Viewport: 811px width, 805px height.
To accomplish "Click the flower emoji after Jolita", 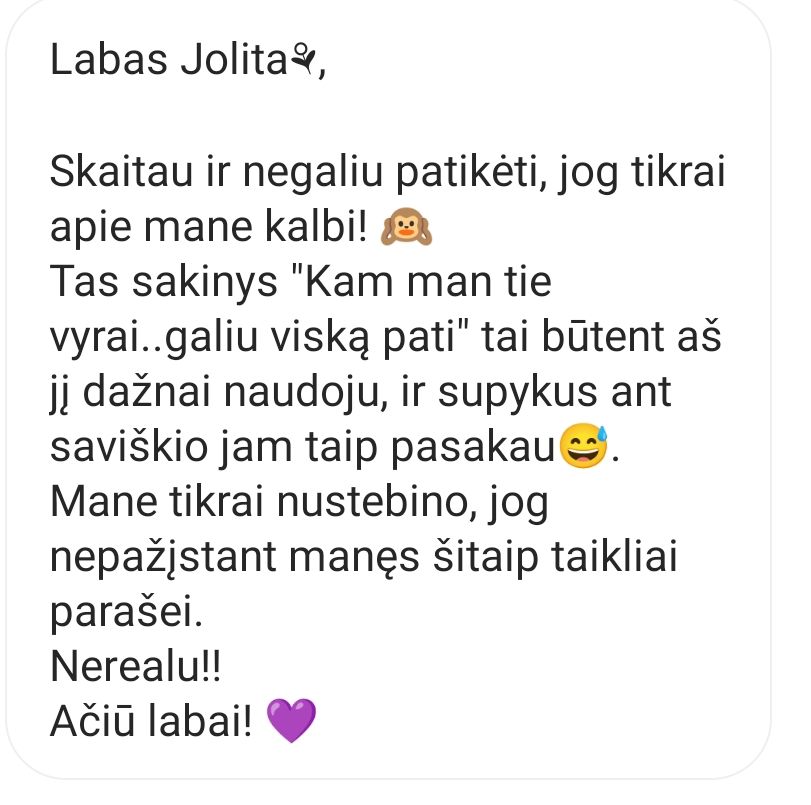I will [304, 59].
